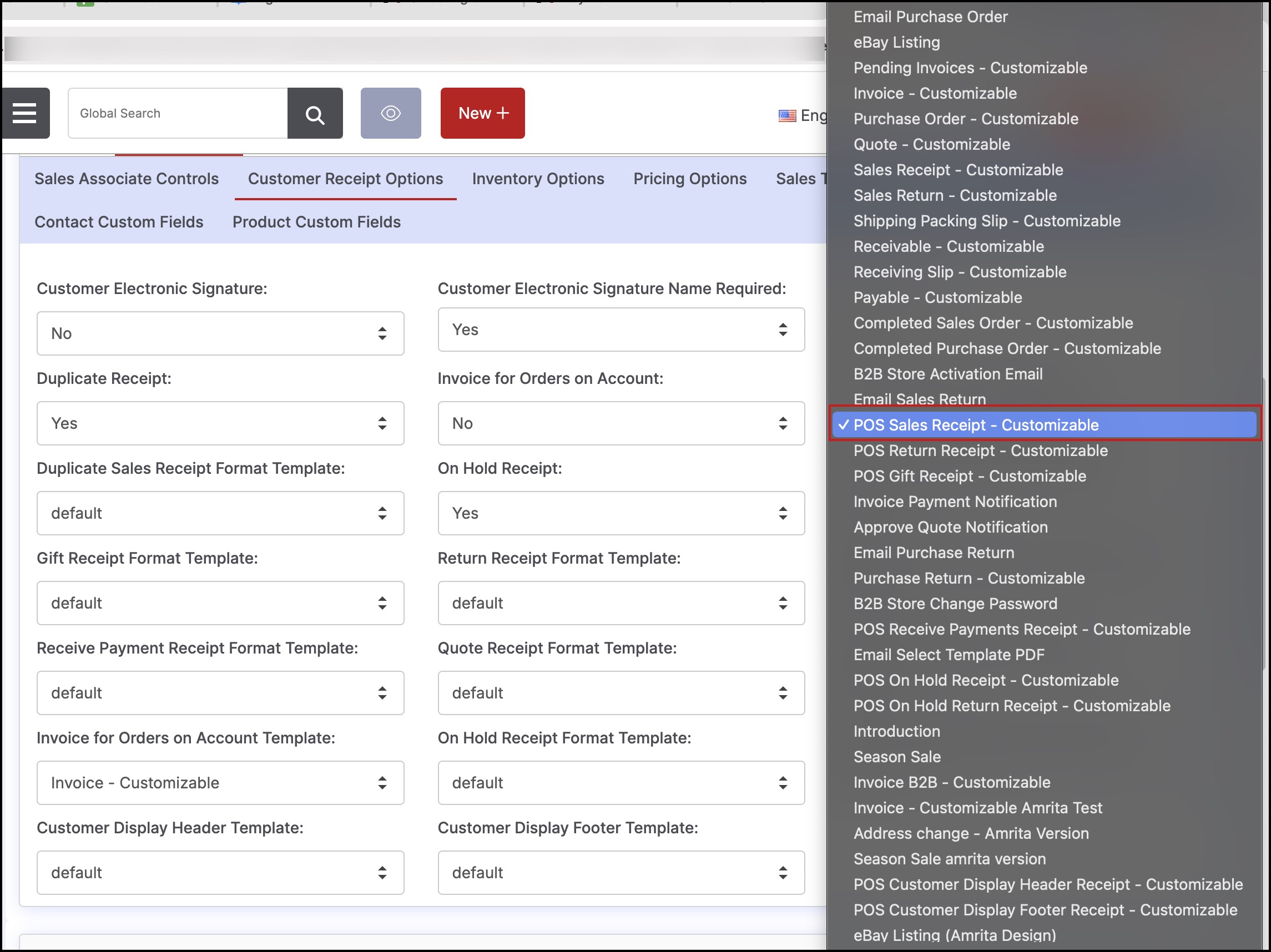Choose Receivable - Customizable option
Viewport: 1271px width, 952px height.
pyautogui.click(x=1045, y=246)
